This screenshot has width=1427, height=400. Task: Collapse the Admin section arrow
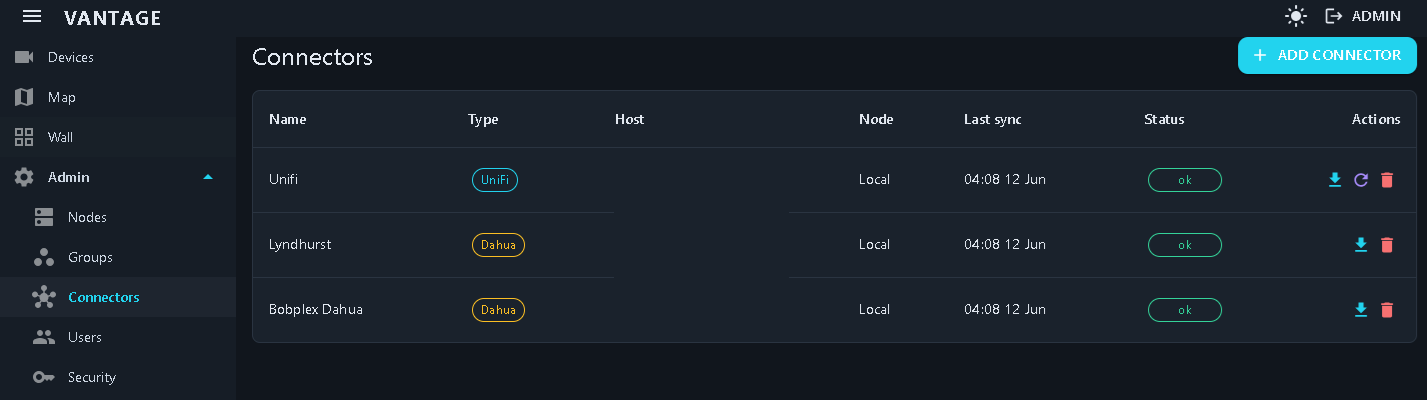208,177
